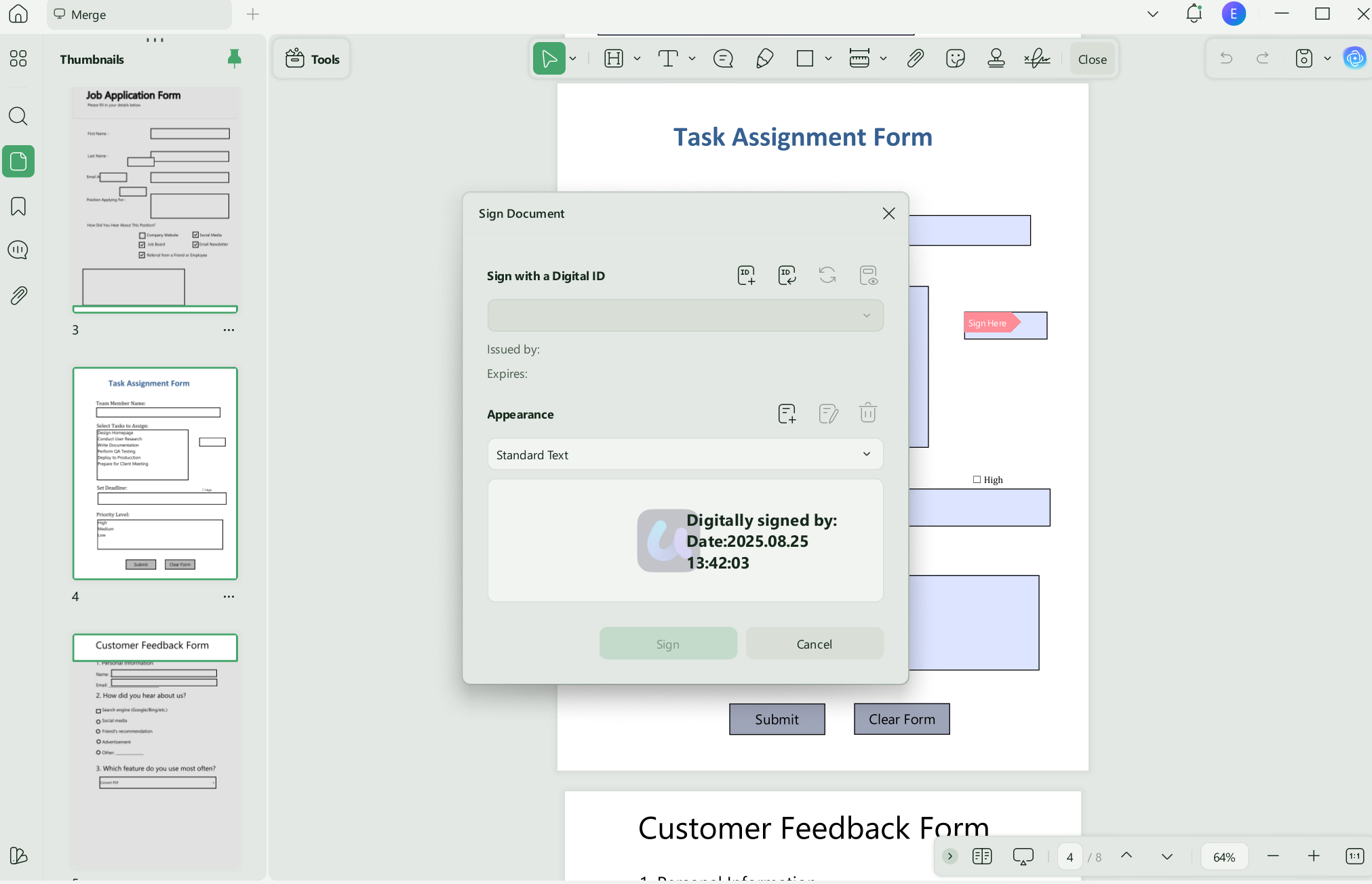The image size is (1372, 884).
Task: Select the Text box tool
Action: (x=668, y=59)
